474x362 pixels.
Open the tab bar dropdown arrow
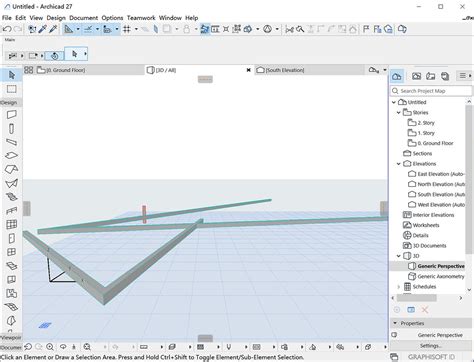click(x=385, y=70)
